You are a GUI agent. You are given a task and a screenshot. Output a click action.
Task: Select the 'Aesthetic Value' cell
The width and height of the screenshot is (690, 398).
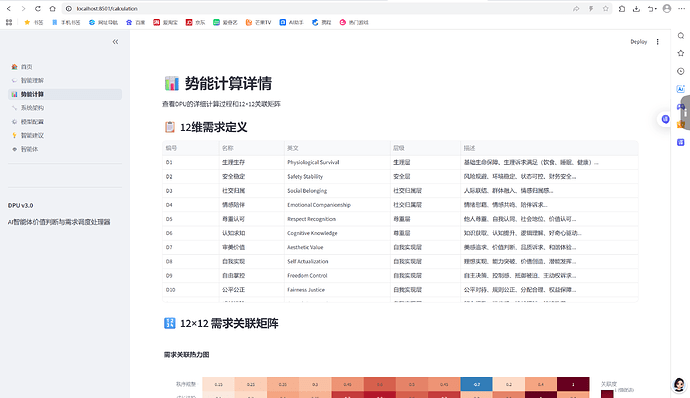[x=337, y=247]
